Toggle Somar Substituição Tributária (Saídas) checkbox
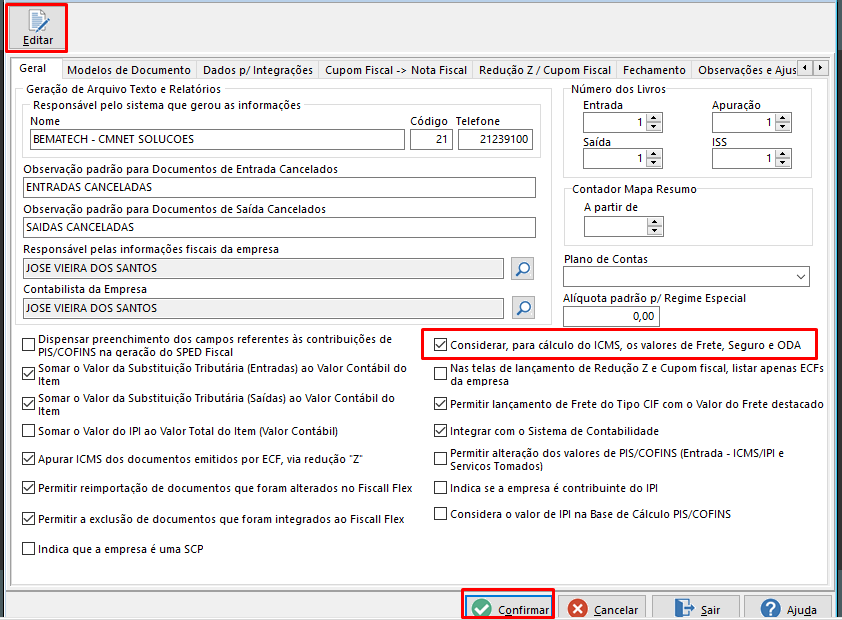 [x=28, y=404]
